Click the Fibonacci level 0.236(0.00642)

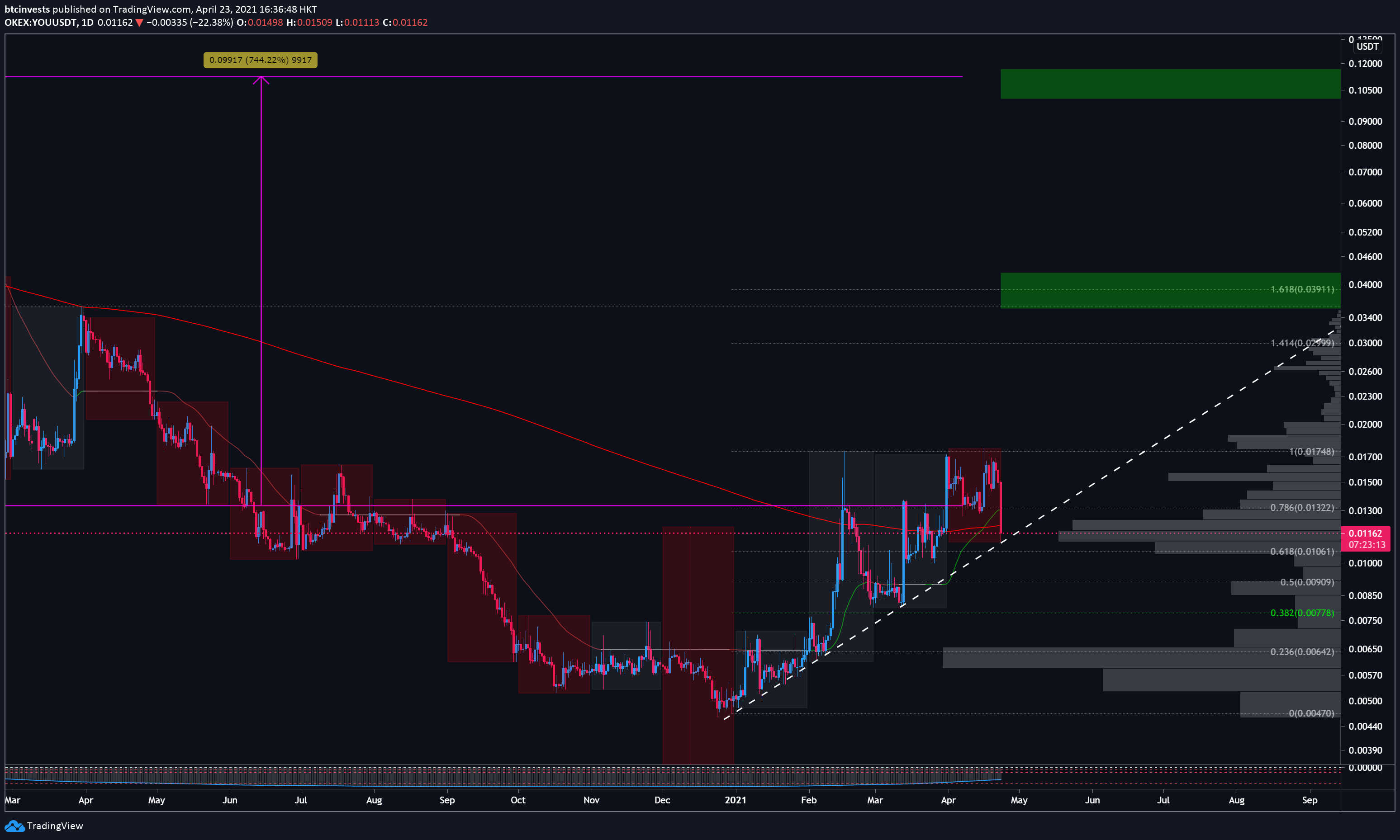[1302, 652]
